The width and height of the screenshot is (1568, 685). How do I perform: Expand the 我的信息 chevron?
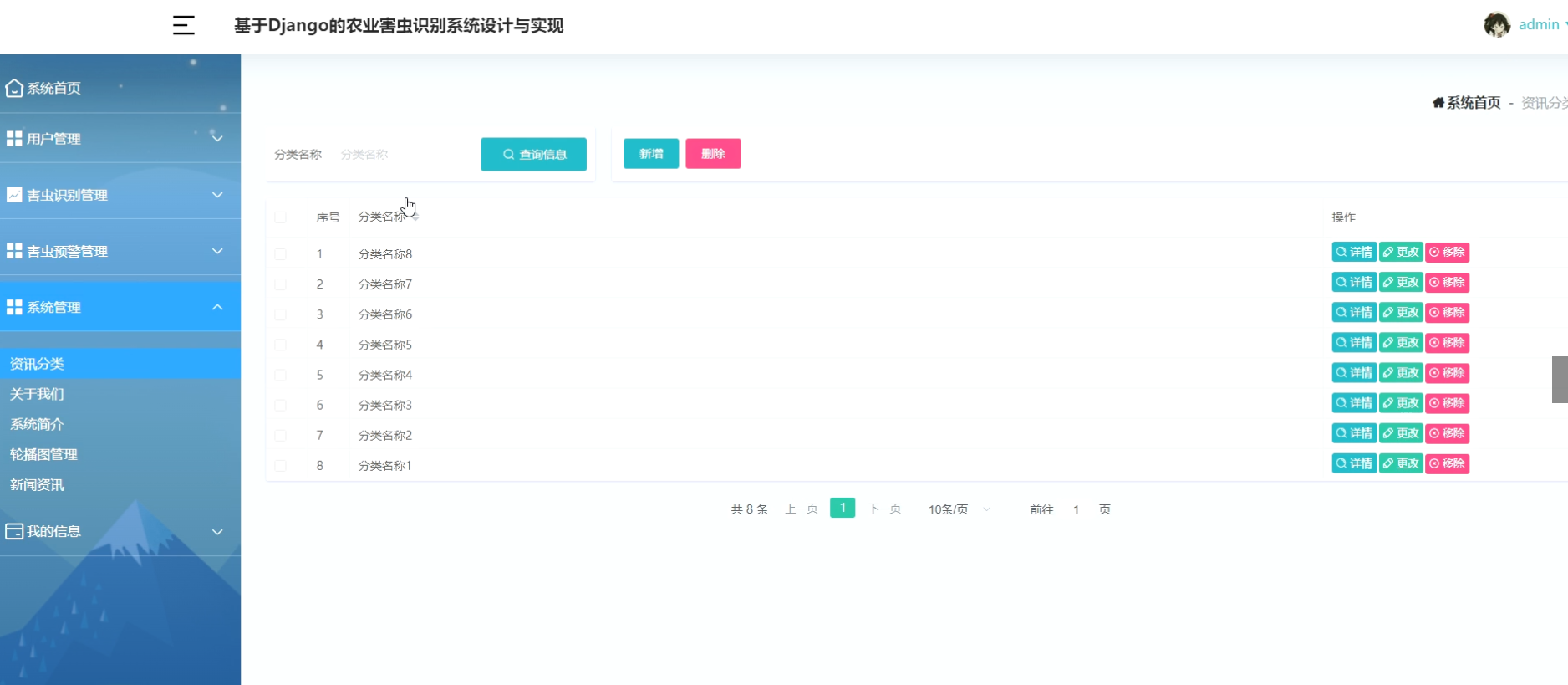[x=217, y=532]
